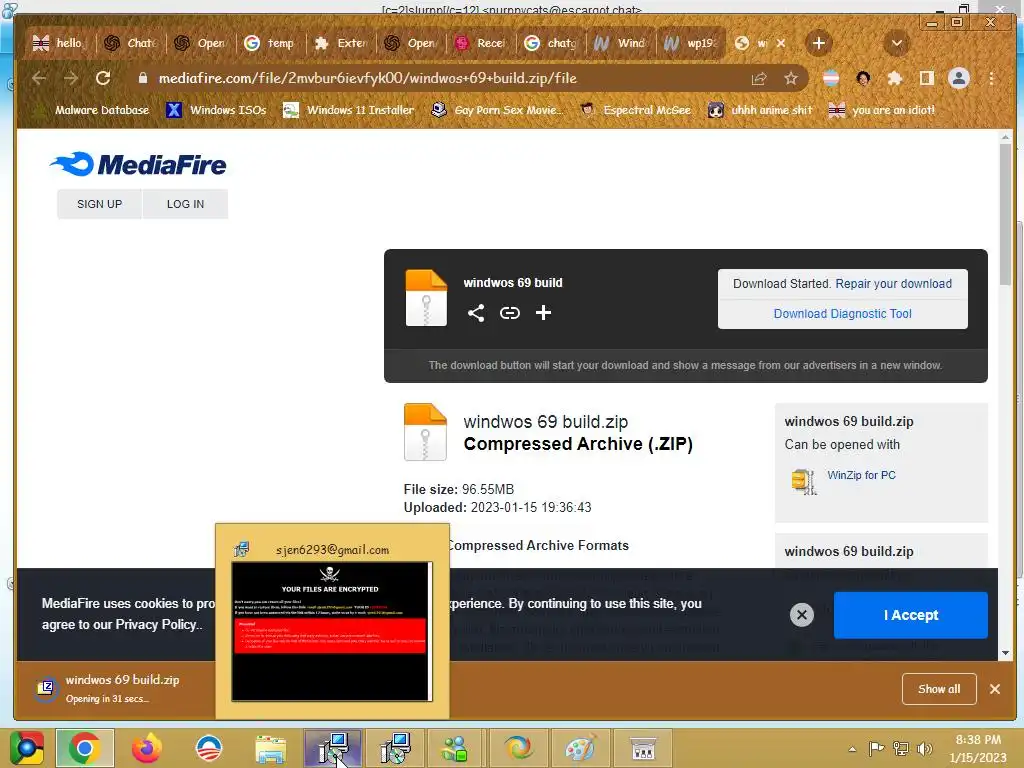The height and width of the screenshot is (768, 1024).
Task: Open the Chrome three-dot menu
Action: pos(991,78)
